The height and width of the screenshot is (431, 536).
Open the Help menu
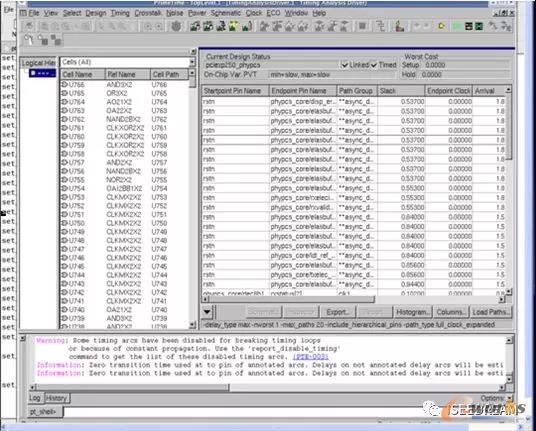pyautogui.click(x=319, y=13)
